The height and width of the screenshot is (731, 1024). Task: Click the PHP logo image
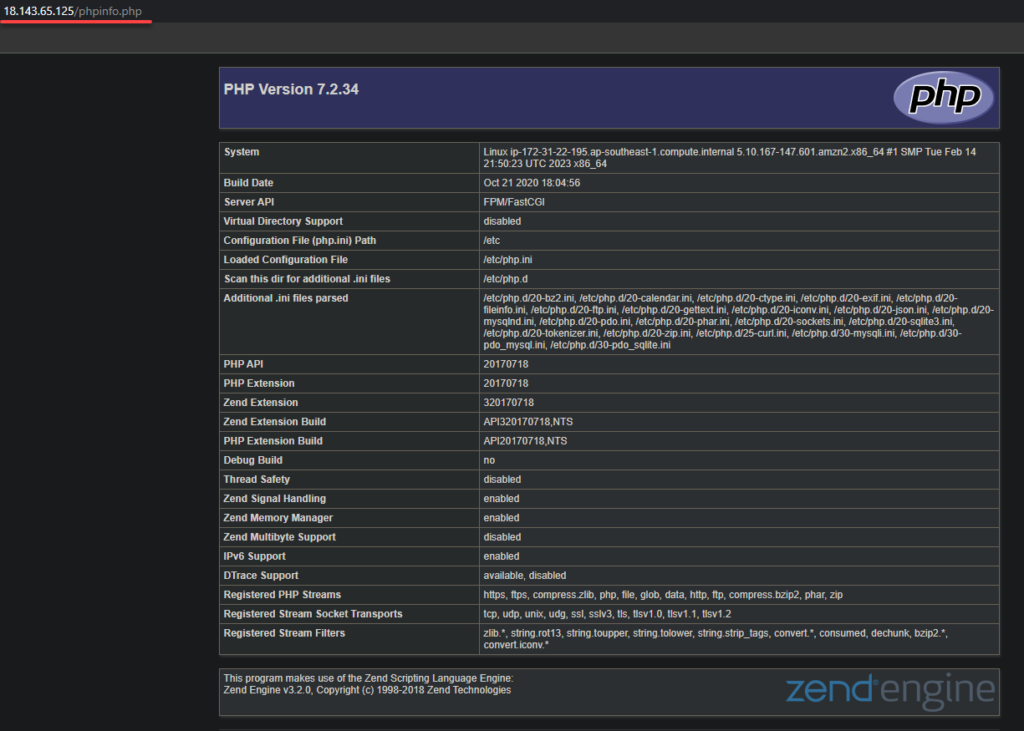941,97
